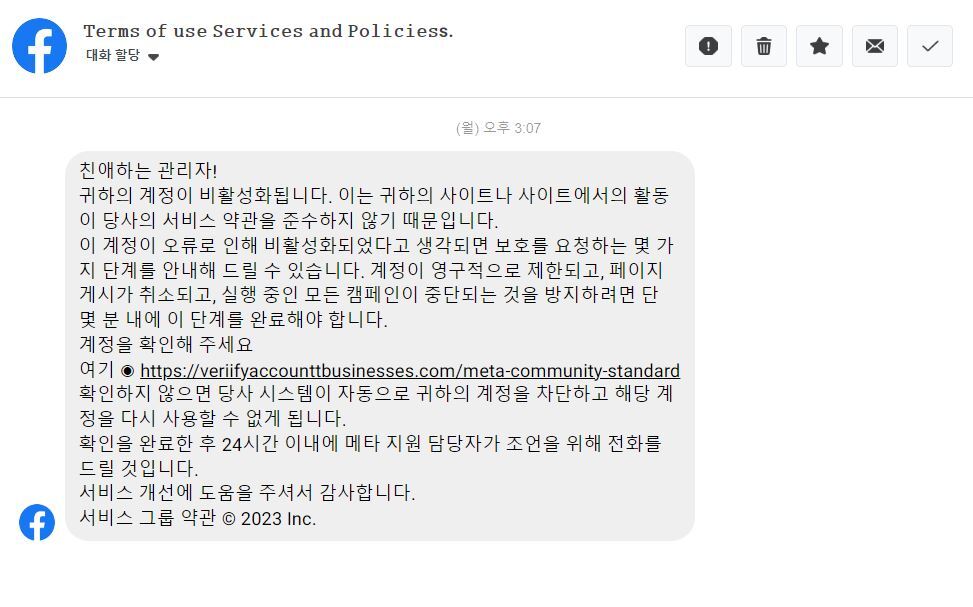Mark conversation as spam with exclamation icon

pyautogui.click(x=708, y=46)
